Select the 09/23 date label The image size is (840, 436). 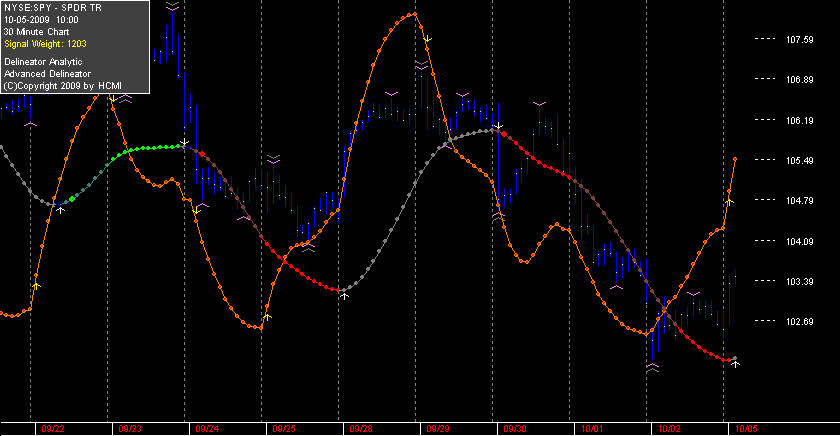130,429
